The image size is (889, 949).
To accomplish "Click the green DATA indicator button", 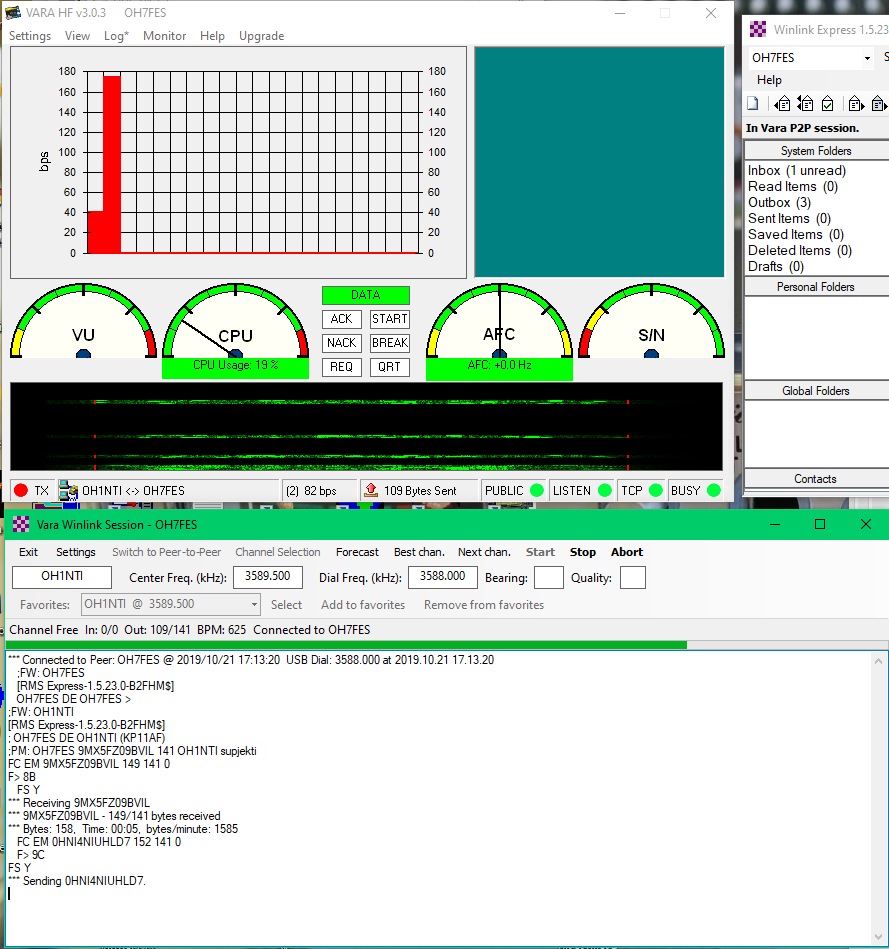I will click(366, 295).
